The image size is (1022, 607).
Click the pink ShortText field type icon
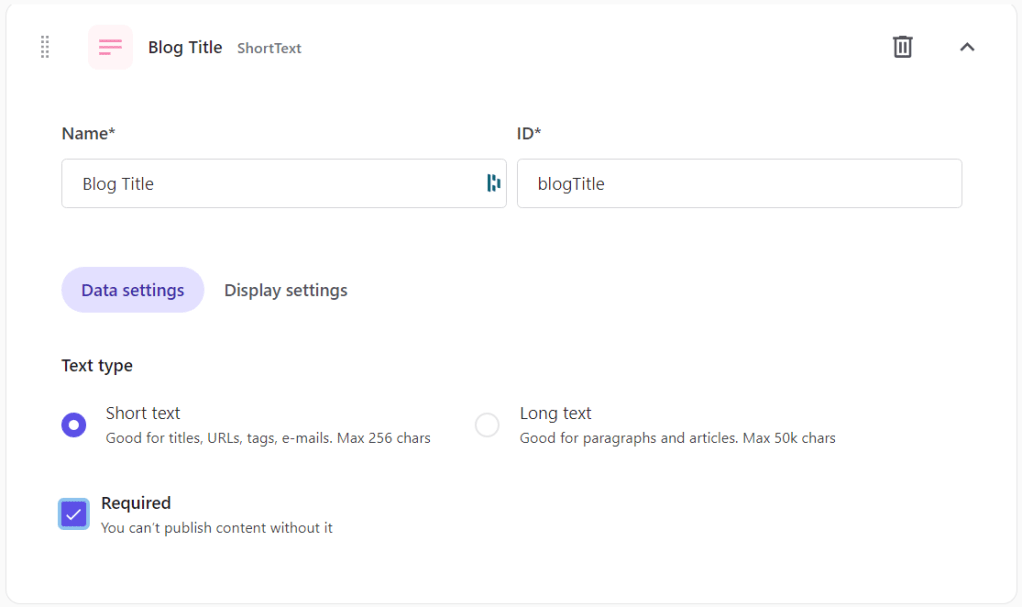click(x=110, y=47)
